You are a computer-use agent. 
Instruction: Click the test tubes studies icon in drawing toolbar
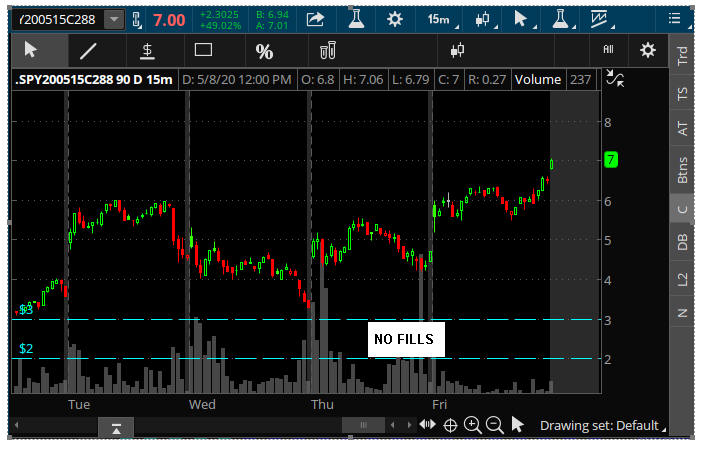328,50
